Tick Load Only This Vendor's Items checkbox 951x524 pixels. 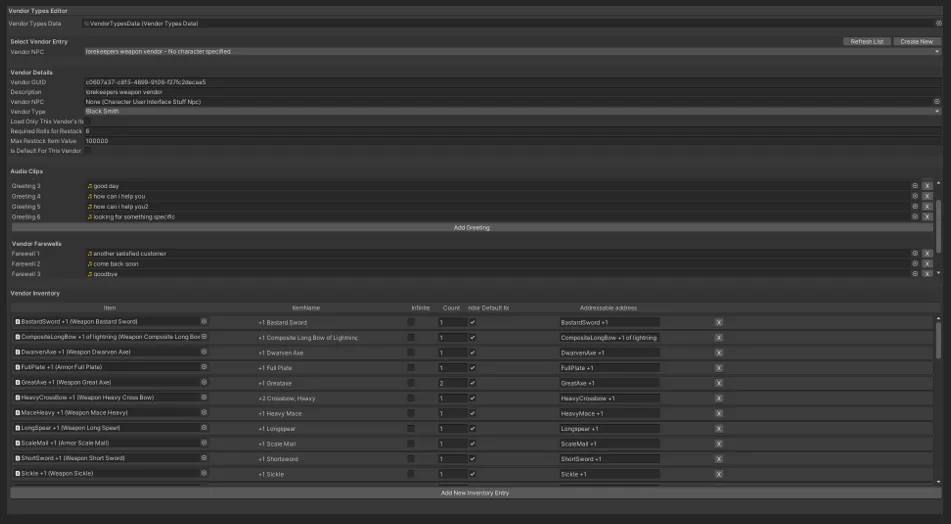tap(87, 121)
